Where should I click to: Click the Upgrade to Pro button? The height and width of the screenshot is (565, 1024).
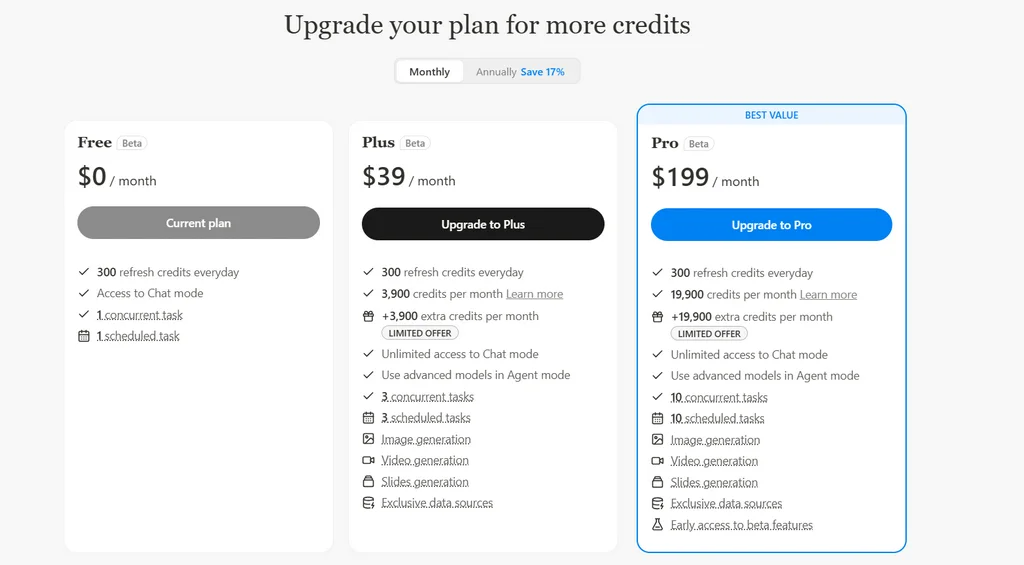coord(771,225)
